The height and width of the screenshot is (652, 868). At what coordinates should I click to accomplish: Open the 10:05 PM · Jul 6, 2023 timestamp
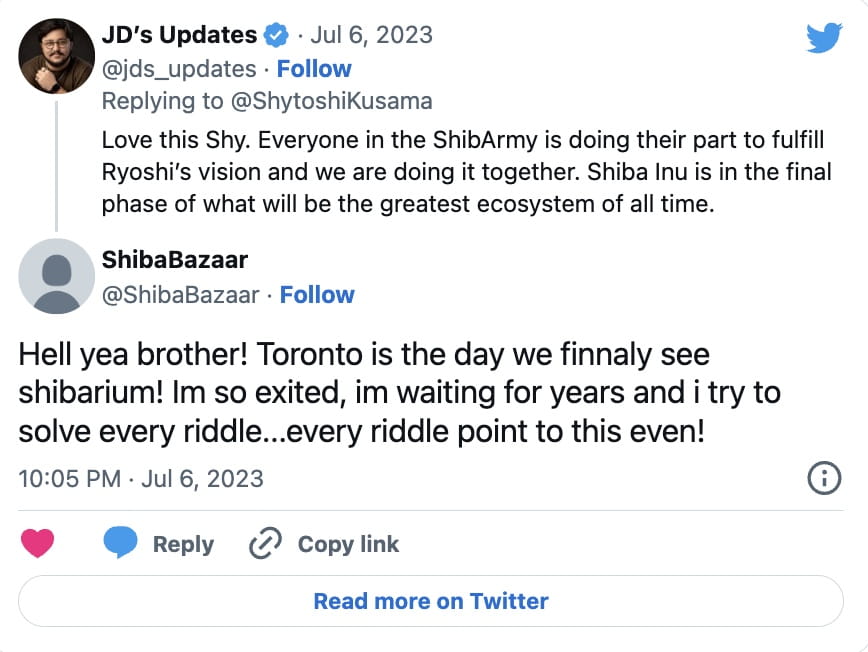pos(141,479)
